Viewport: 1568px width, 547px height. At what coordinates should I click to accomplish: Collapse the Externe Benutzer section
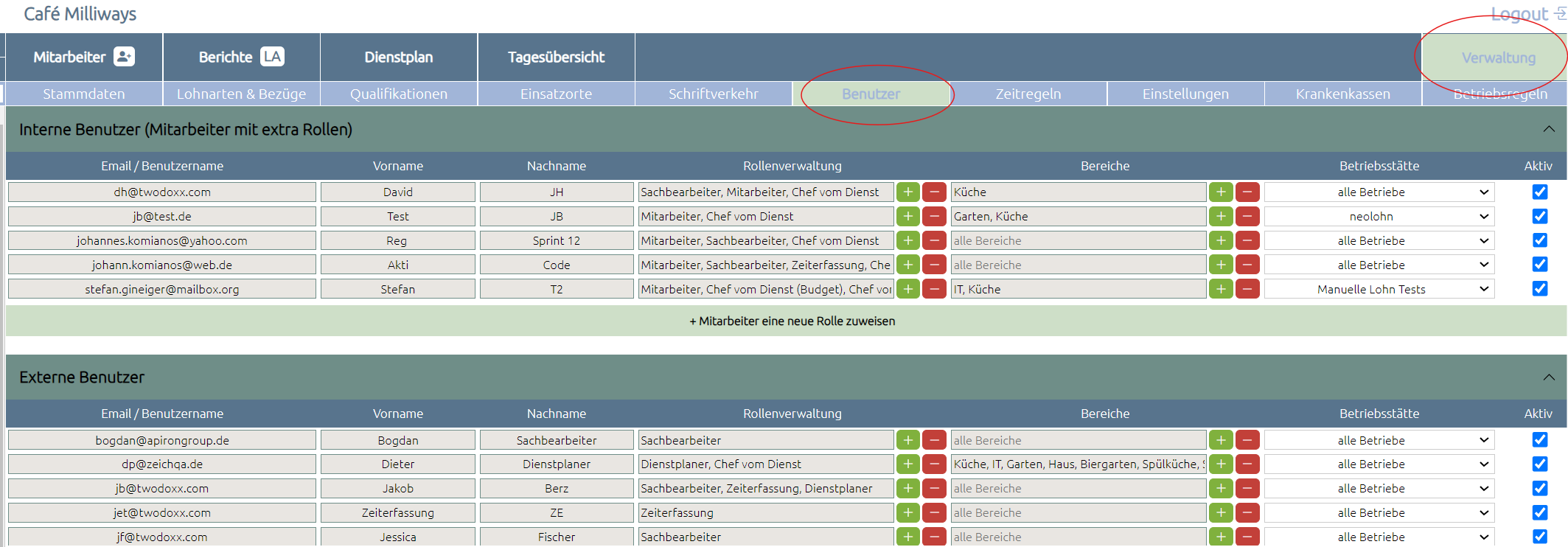(1549, 377)
